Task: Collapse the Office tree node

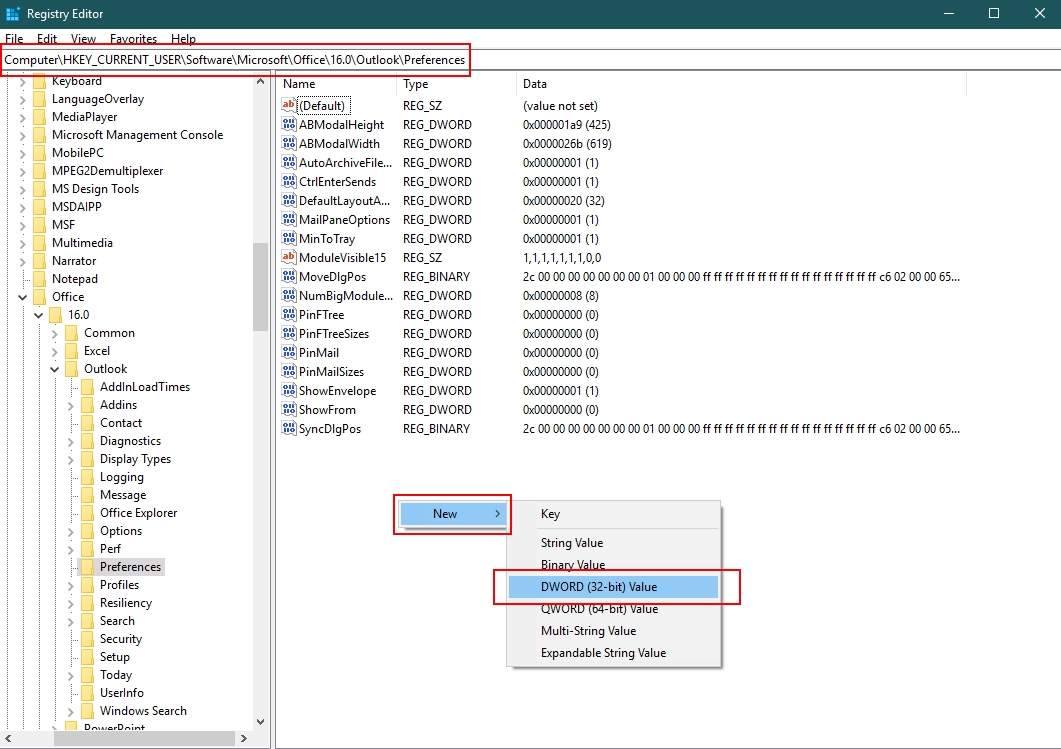Action: click(x=22, y=297)
